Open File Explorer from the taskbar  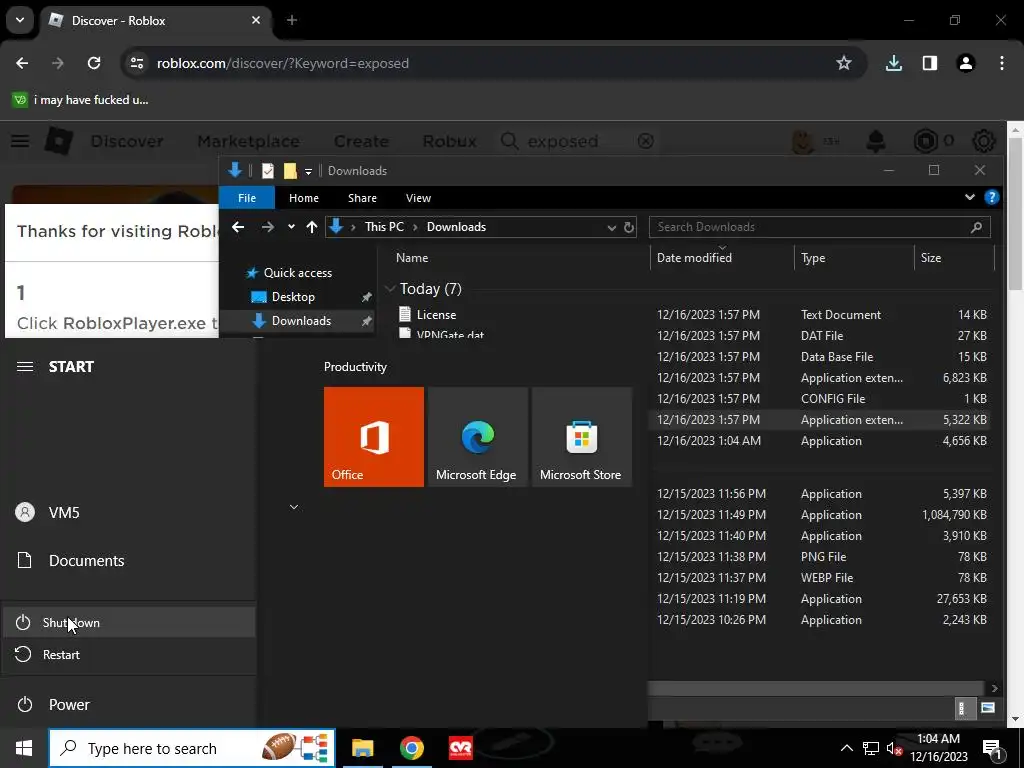362,748
